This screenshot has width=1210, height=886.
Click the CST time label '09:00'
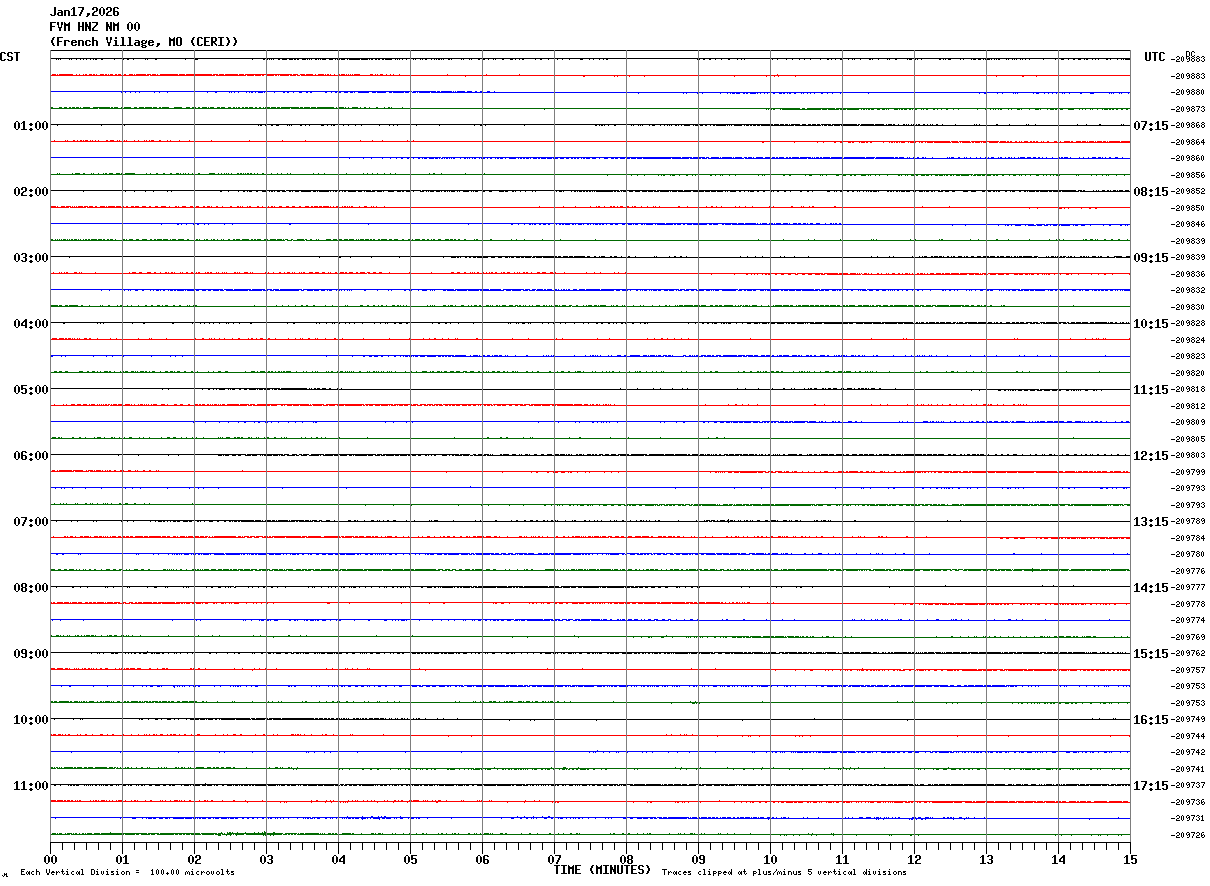point(30,653)
